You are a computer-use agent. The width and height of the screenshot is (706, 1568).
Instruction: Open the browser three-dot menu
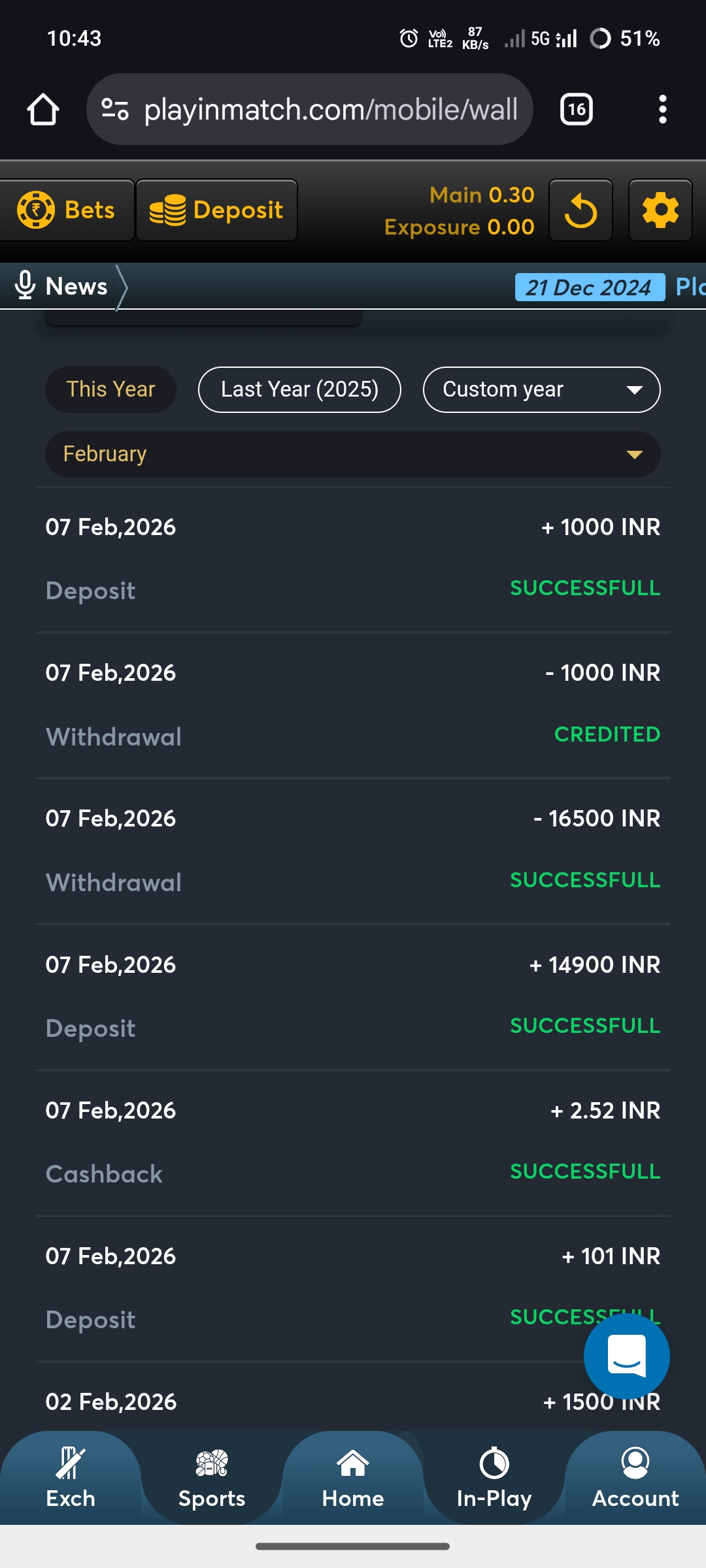tap(662, 109)
